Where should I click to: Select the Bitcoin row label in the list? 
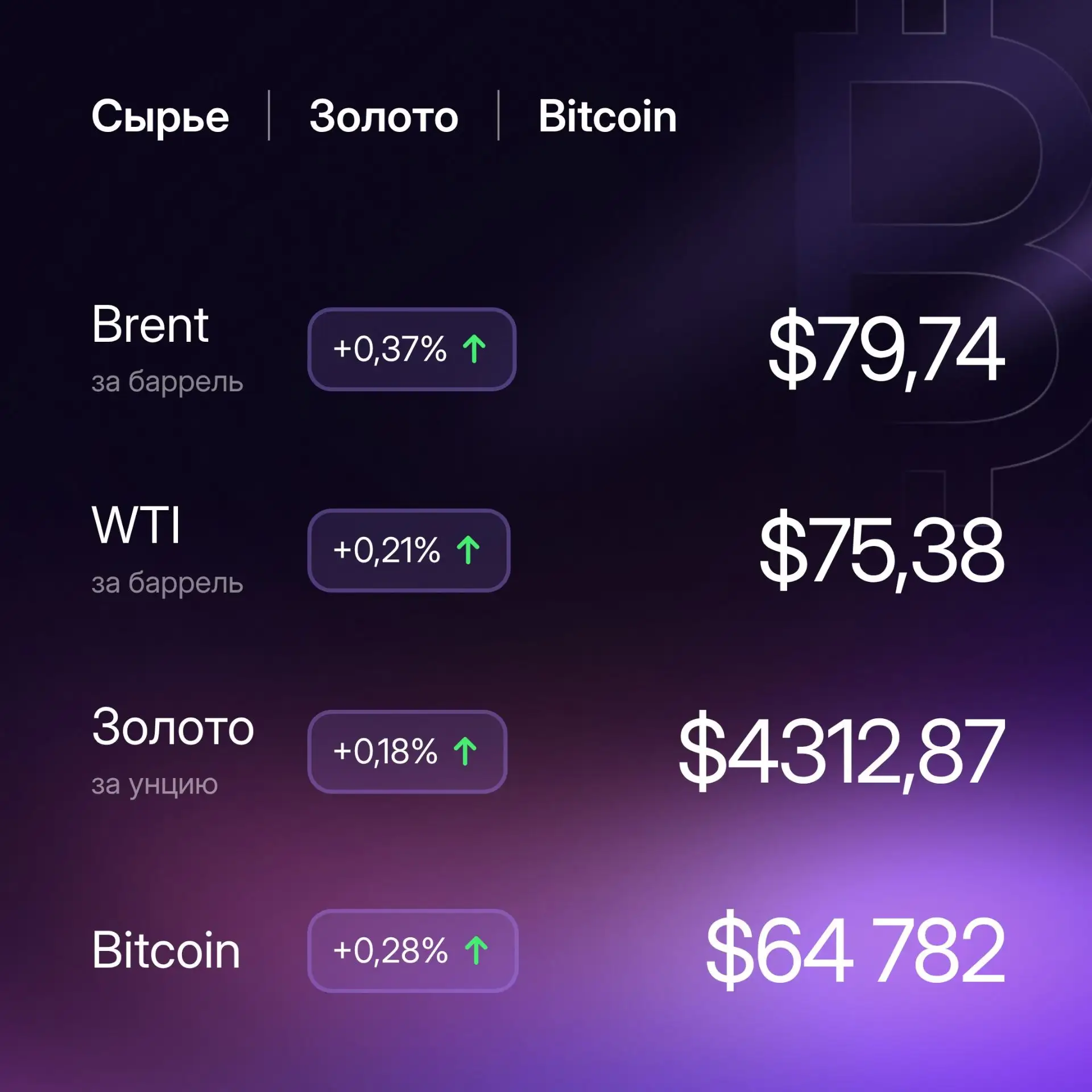166,950
